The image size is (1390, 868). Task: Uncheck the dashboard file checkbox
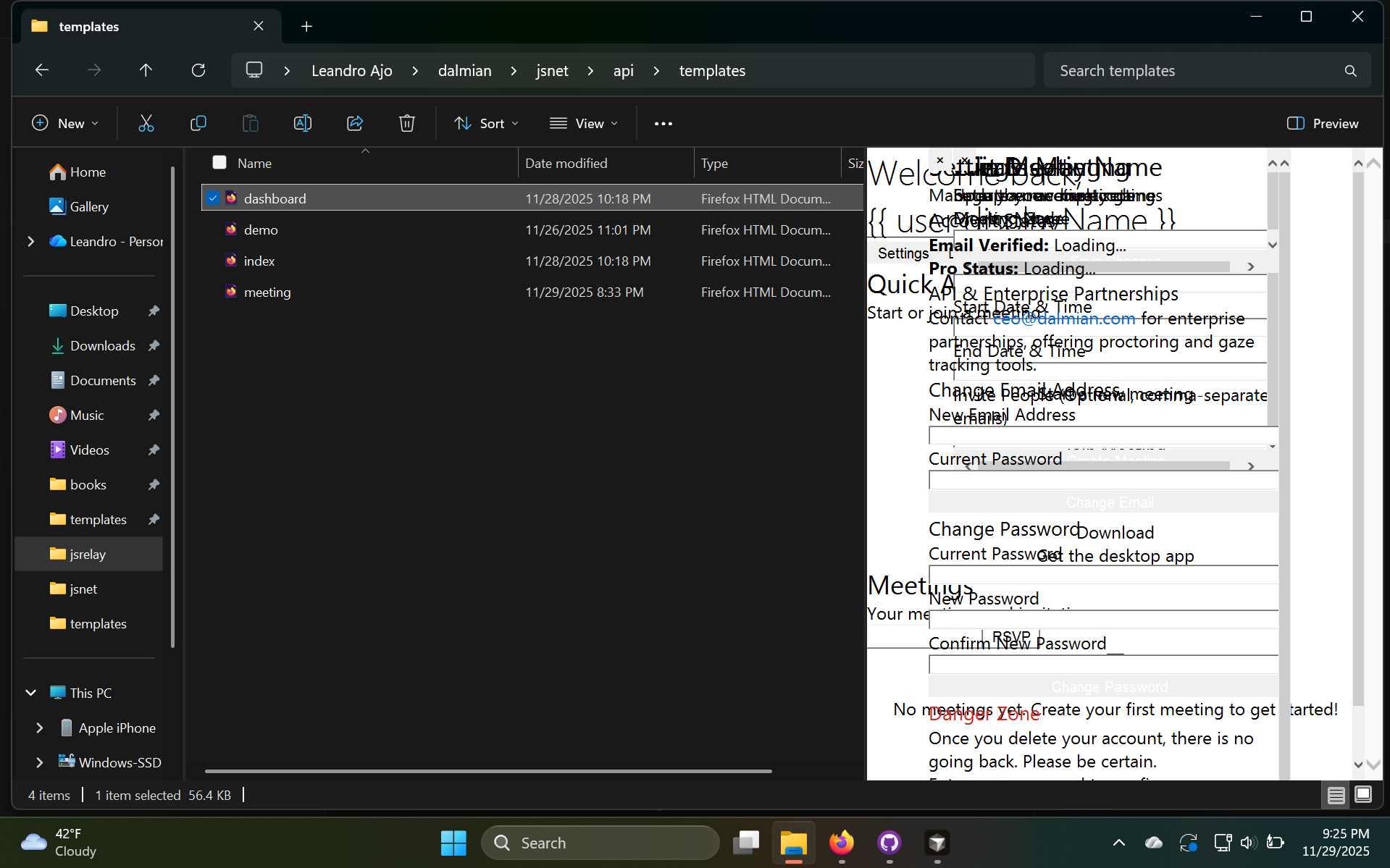(x=213, y=198)
